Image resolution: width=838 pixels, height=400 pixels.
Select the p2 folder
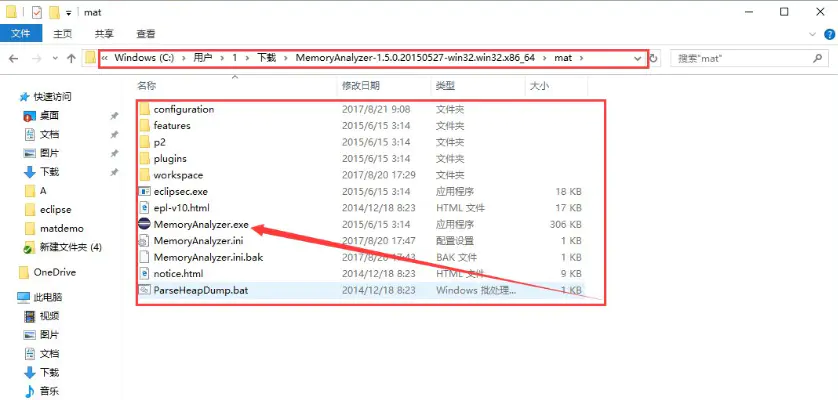(160, 142)
